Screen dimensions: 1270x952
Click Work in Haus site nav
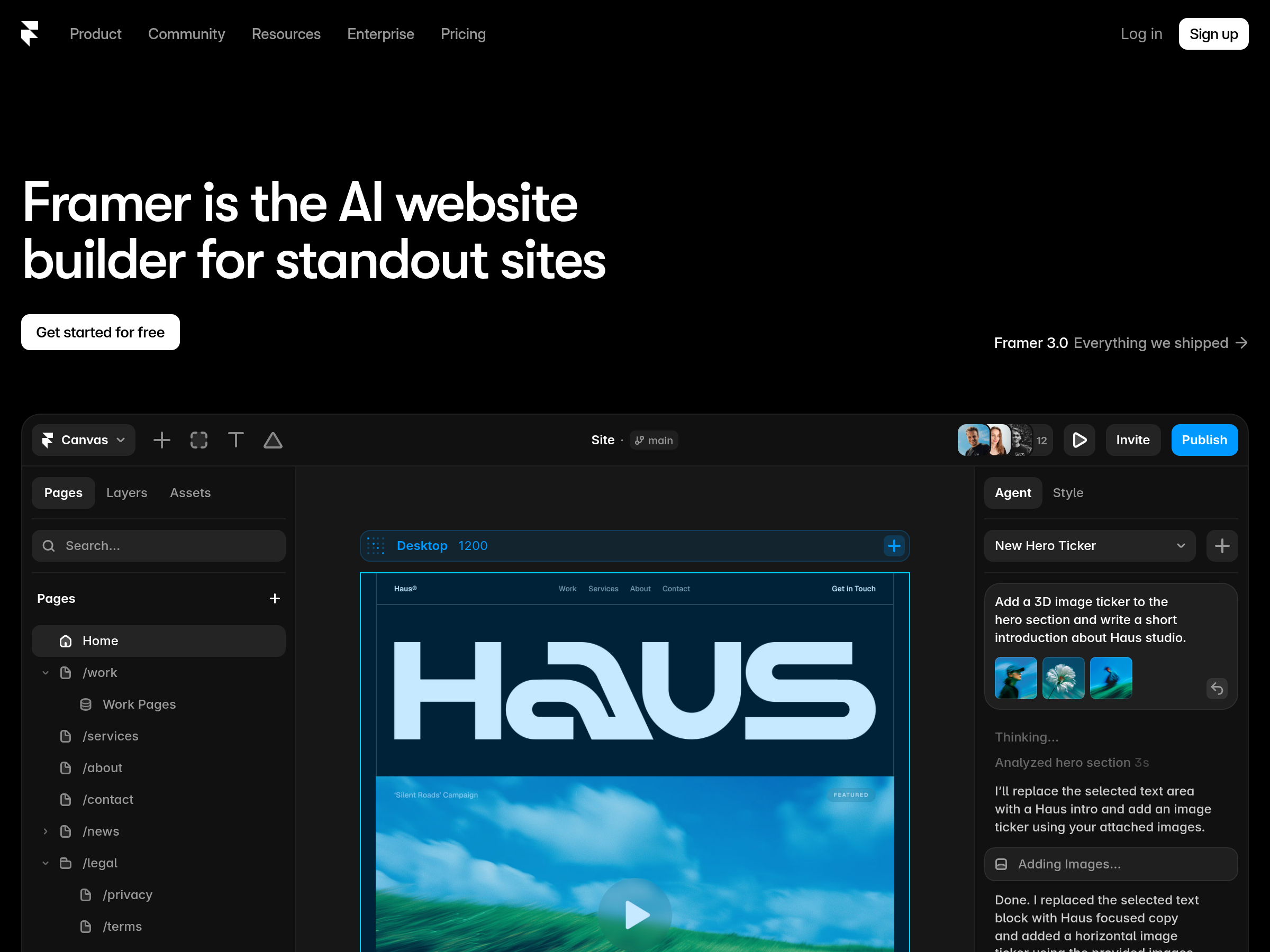click(567, 589)
